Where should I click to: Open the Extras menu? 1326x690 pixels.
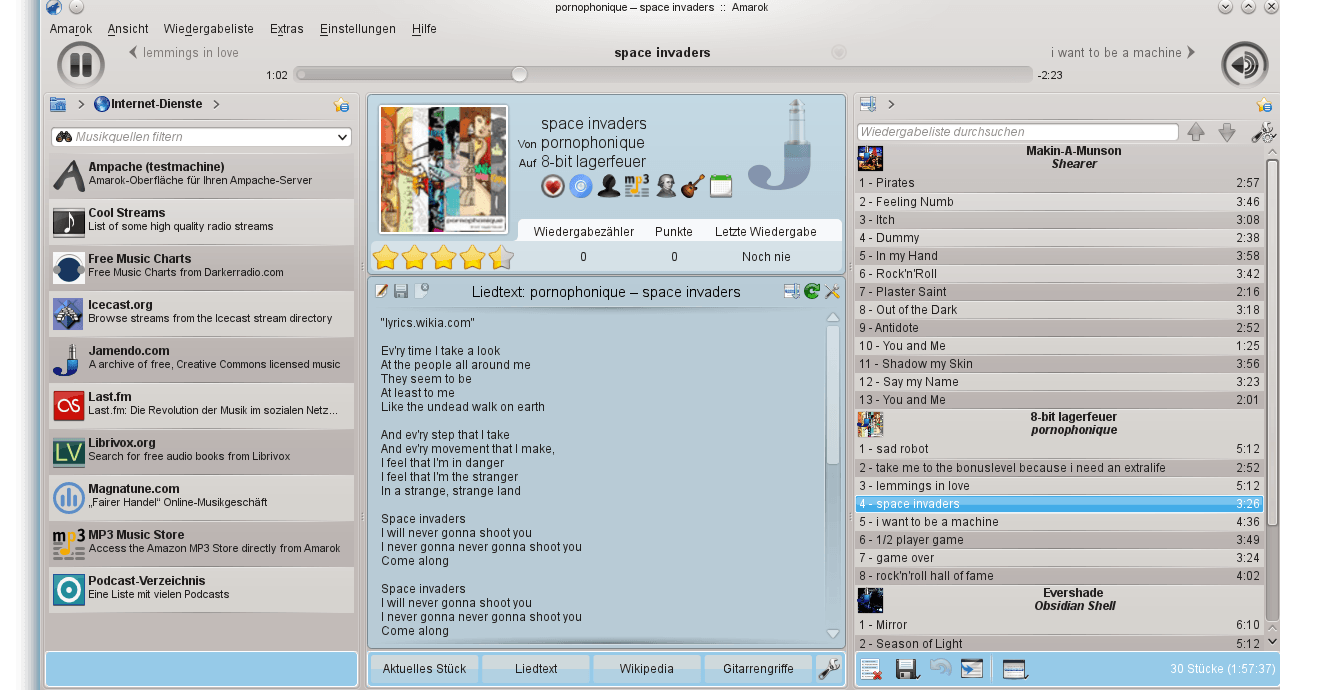coord(287,29)
